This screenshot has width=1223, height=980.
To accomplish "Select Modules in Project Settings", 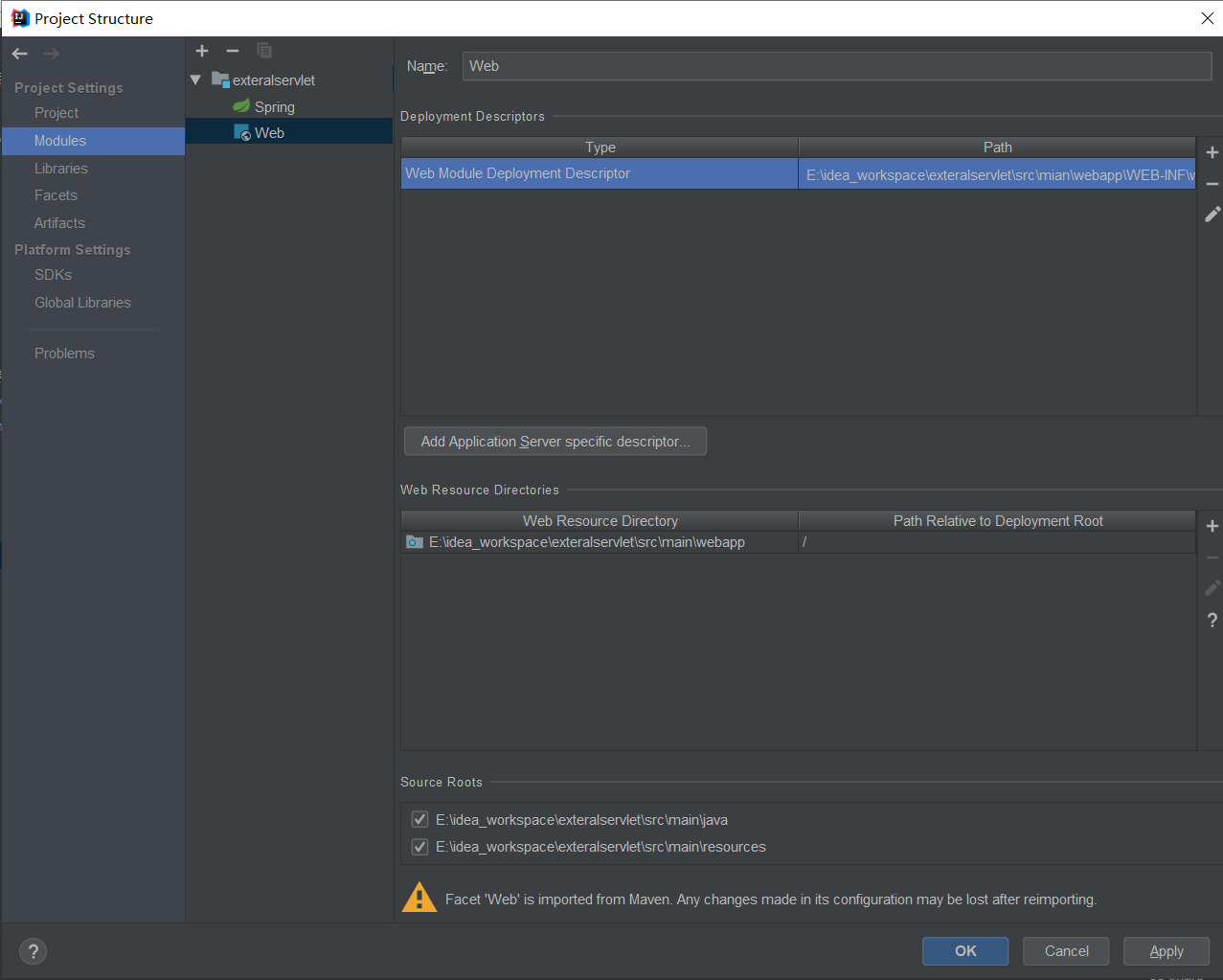I will (x=93, y=141).
